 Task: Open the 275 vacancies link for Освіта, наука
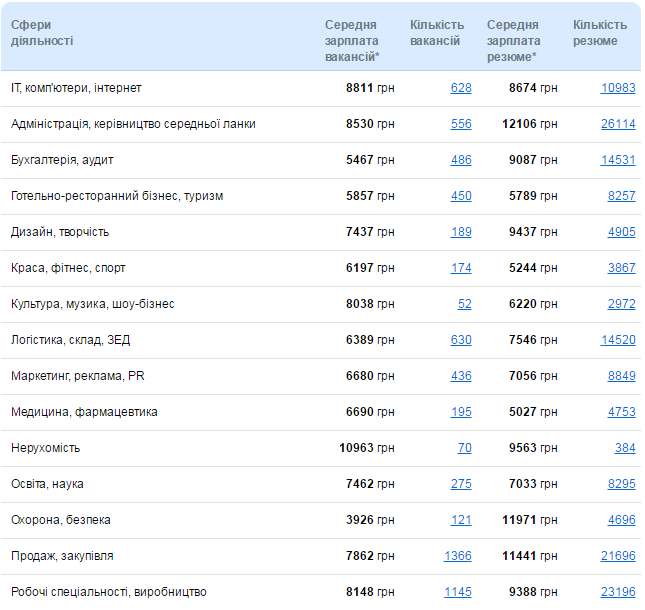pyautogui.click(x=461, y=484)
